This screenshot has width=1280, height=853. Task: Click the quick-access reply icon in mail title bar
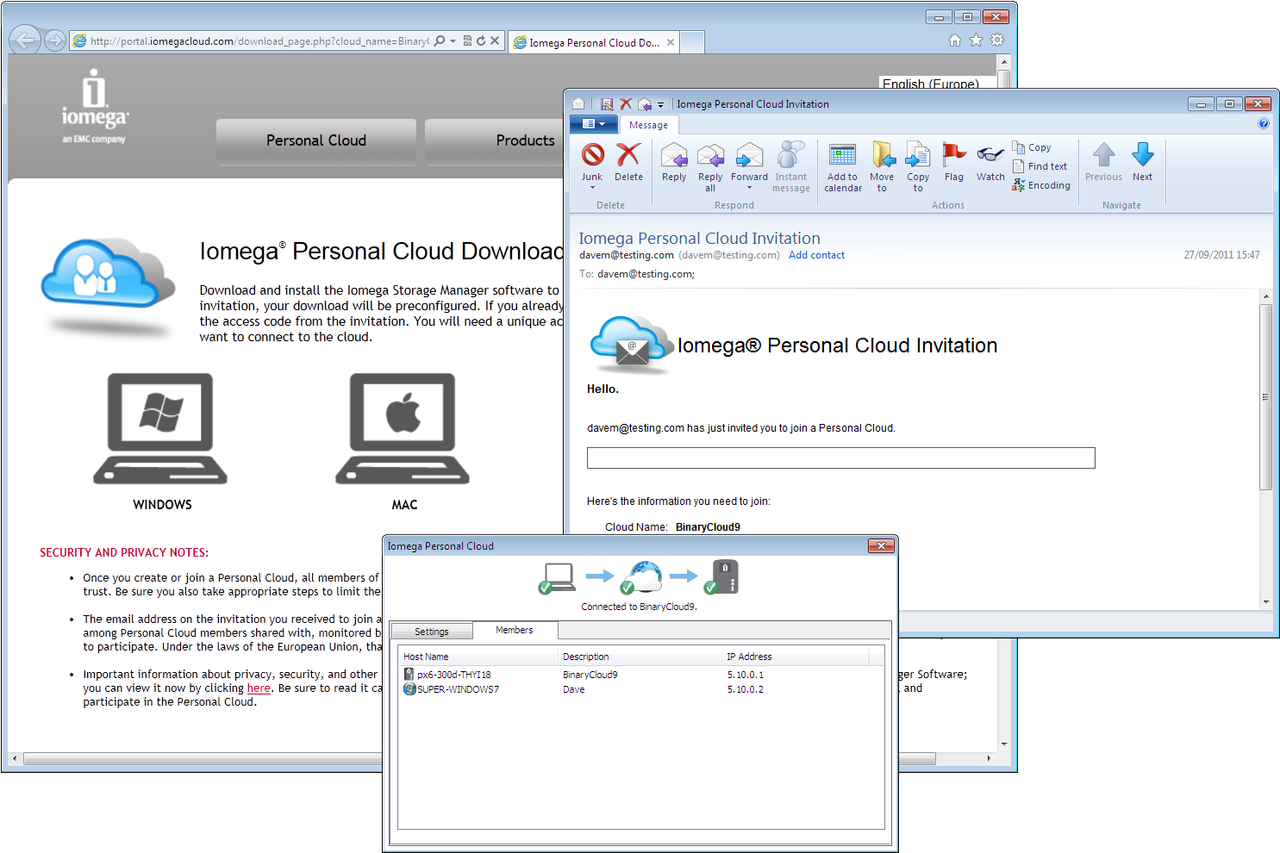(x=644, y=104)
